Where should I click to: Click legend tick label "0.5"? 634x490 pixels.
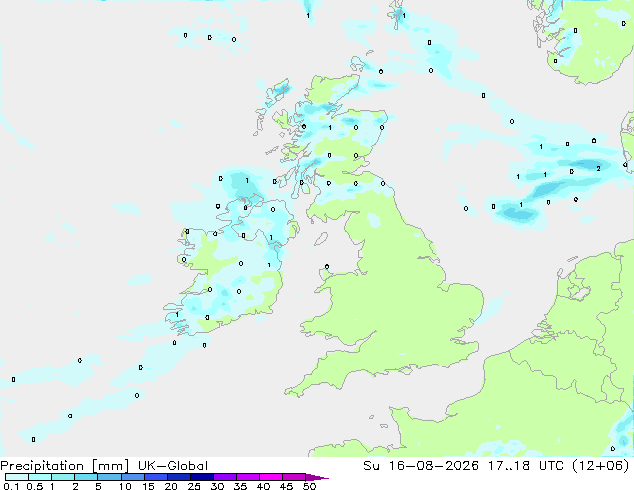34,486
